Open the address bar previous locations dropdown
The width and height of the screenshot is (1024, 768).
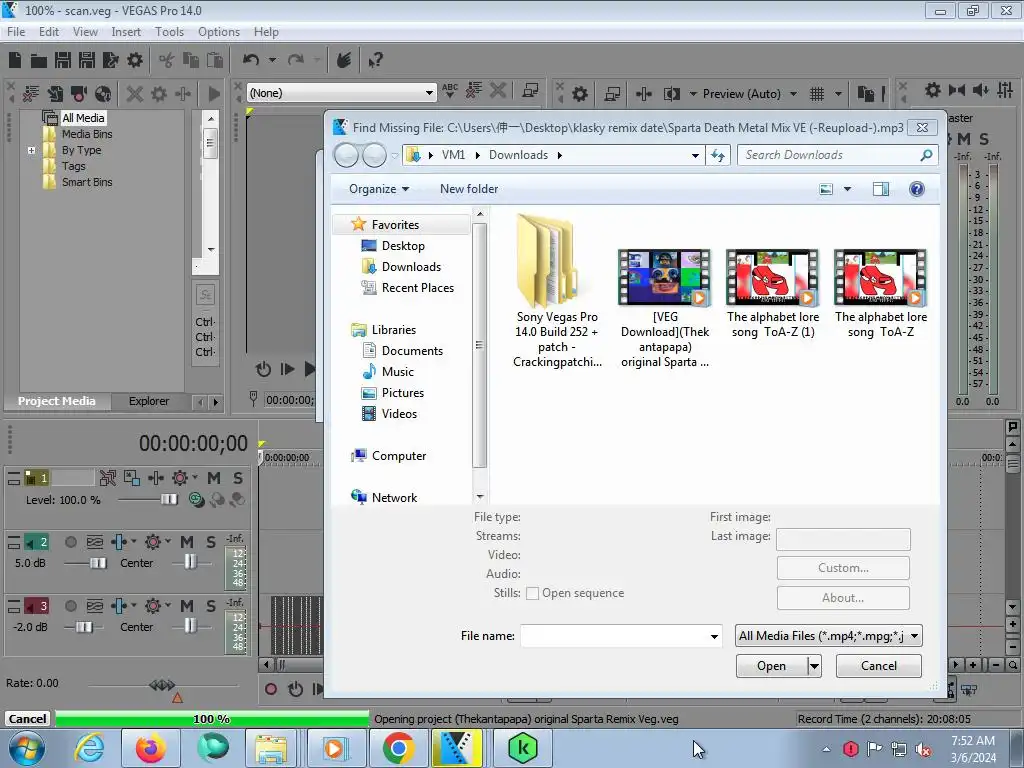tap(696, 155)
